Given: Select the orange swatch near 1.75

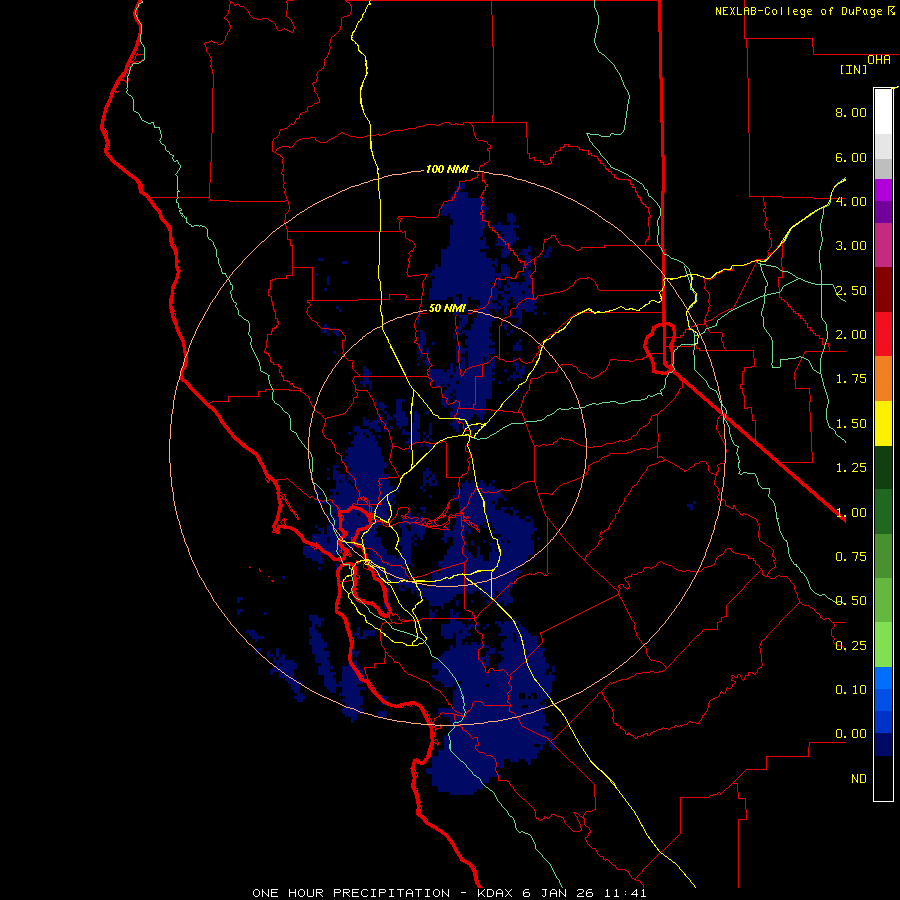Looking at the screenshot, I should point(883,378).
